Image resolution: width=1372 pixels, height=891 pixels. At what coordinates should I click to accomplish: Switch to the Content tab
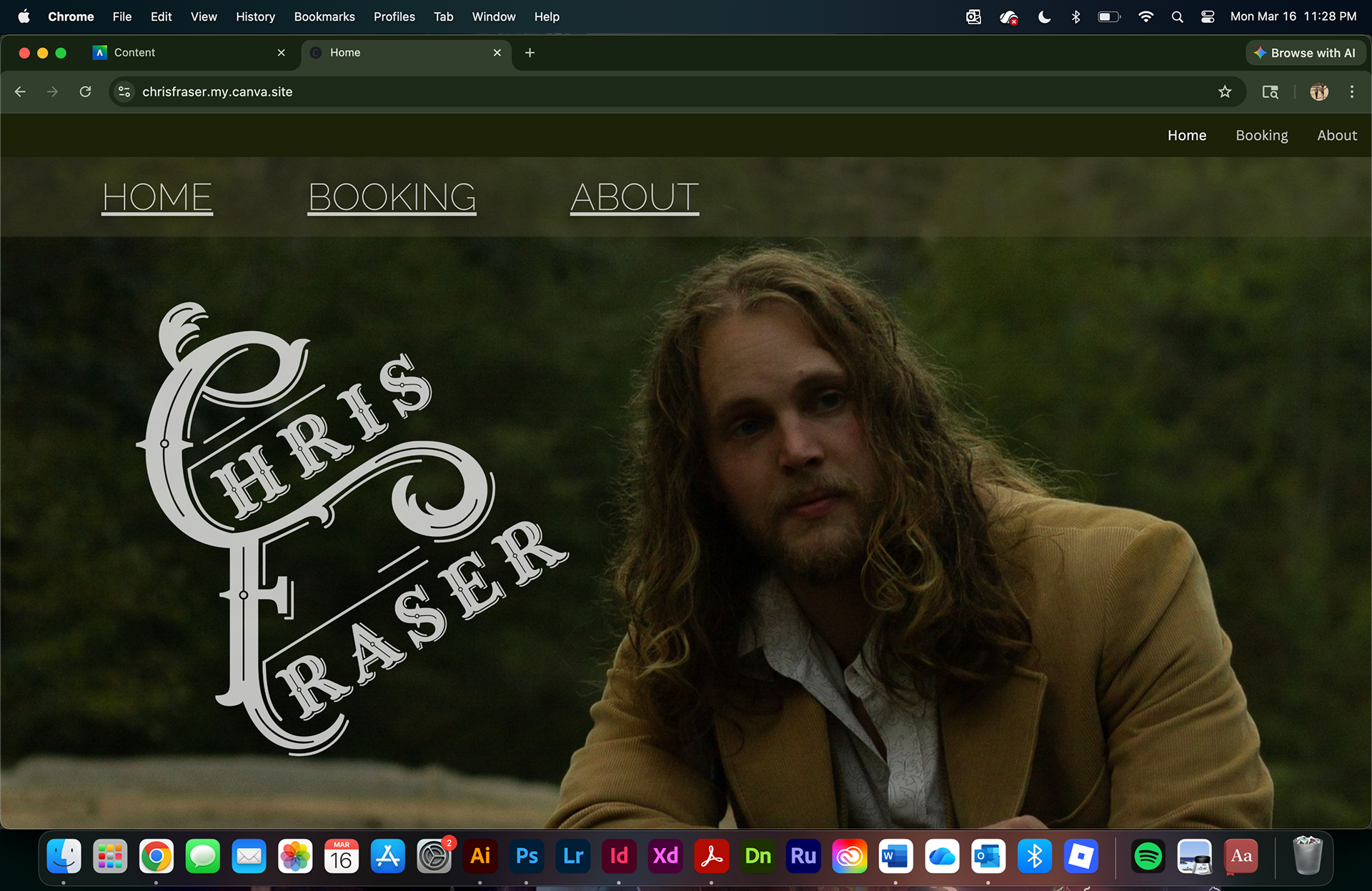pyautogui.click(x=186, y=53)
